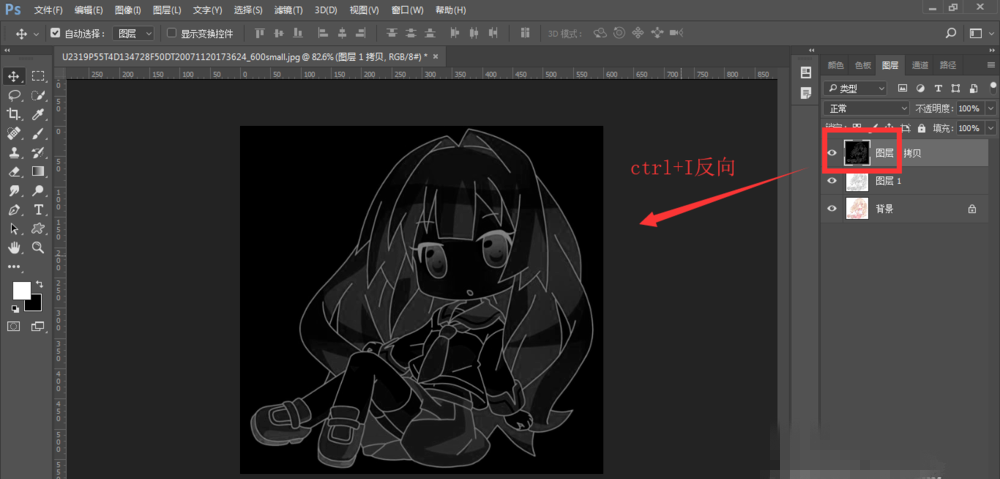Select the Clone Stamp tool
The height and width of the screenshot is (479, 1000).
(x=13, y=152)
